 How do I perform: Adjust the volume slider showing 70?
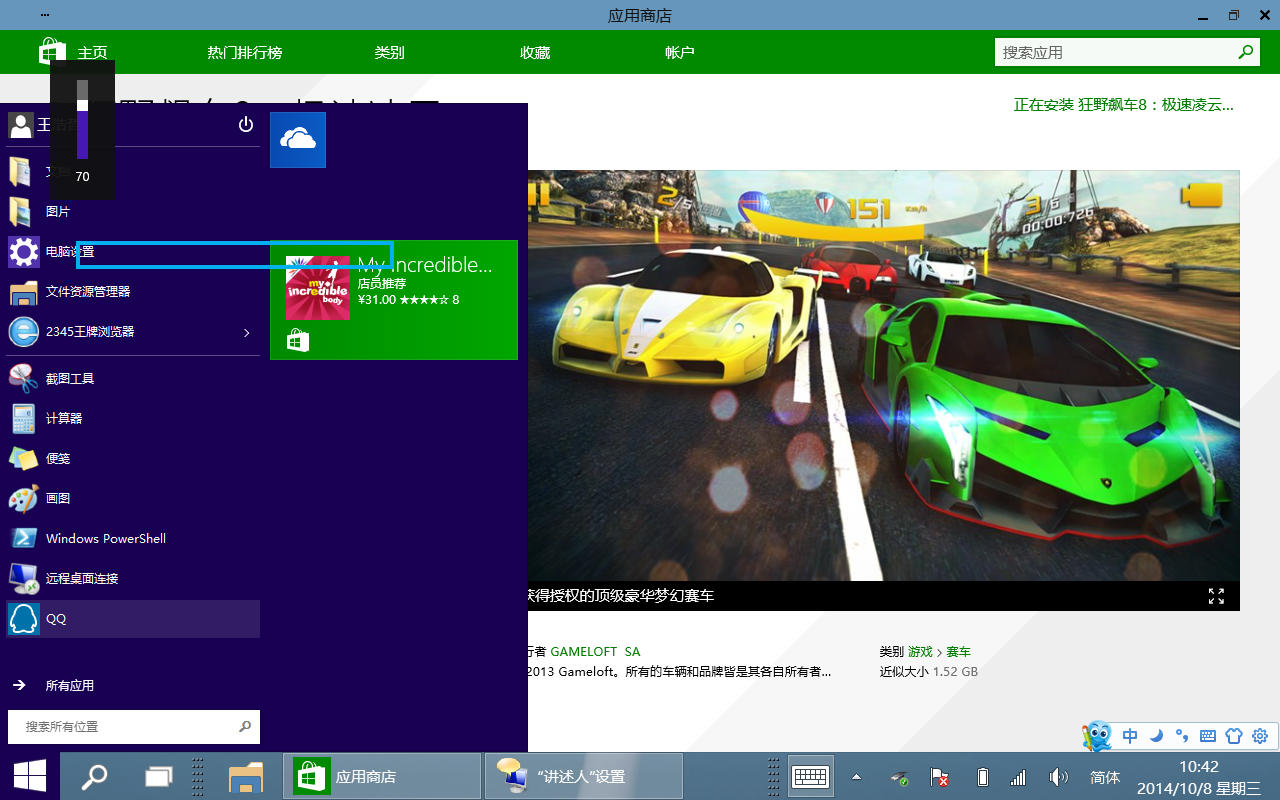(83, 118)
